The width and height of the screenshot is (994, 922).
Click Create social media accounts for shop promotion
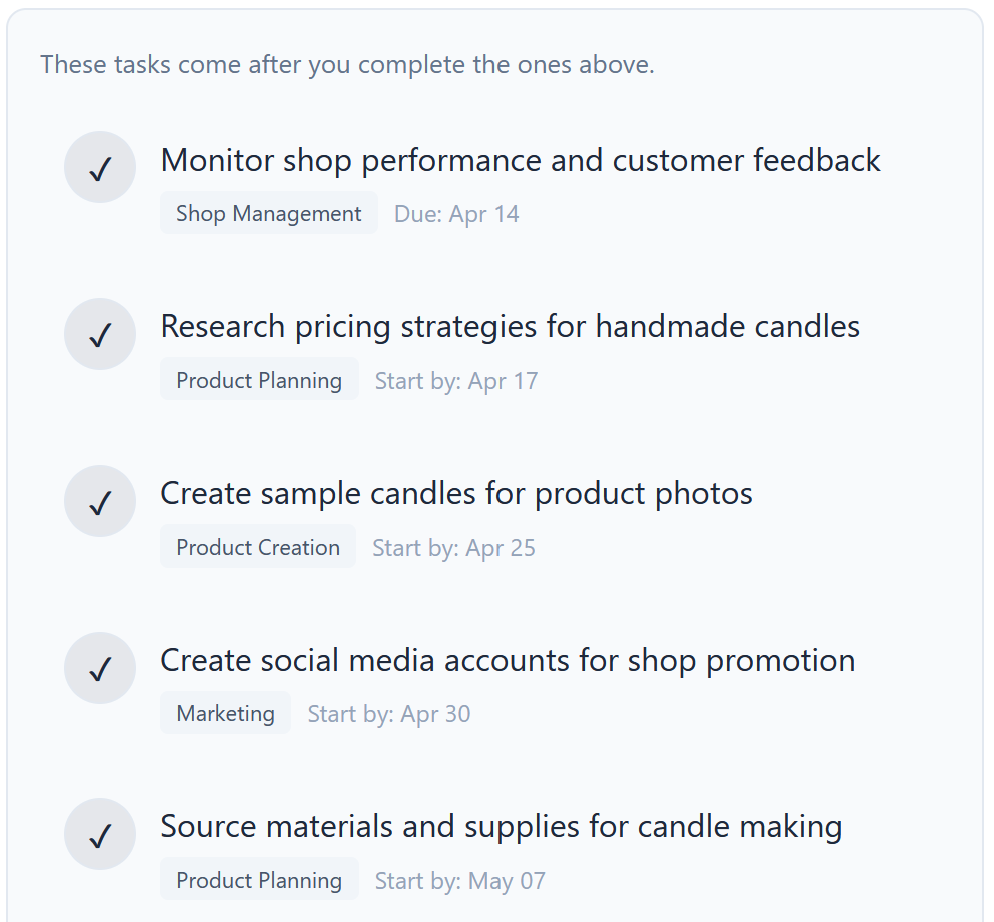pyautogui.click(x=508, y=660)
